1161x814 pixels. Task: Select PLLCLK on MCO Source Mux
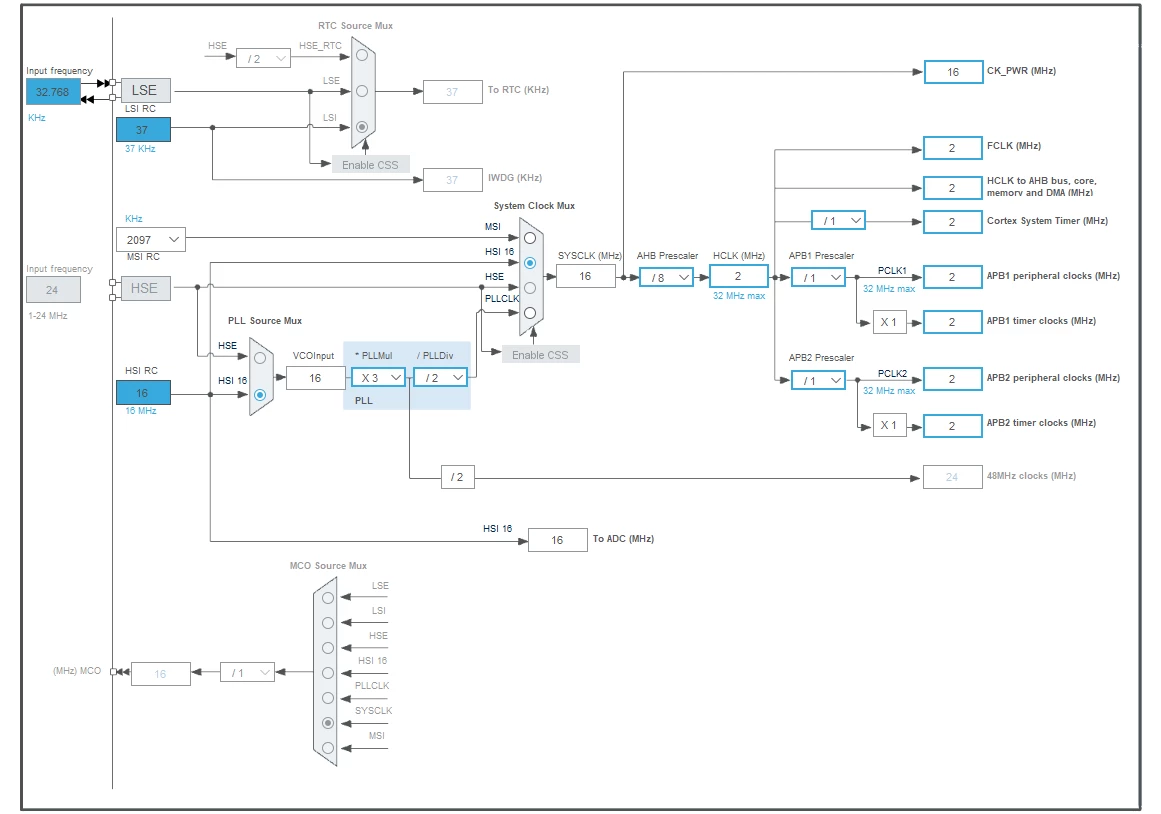(x=328, y=698)
